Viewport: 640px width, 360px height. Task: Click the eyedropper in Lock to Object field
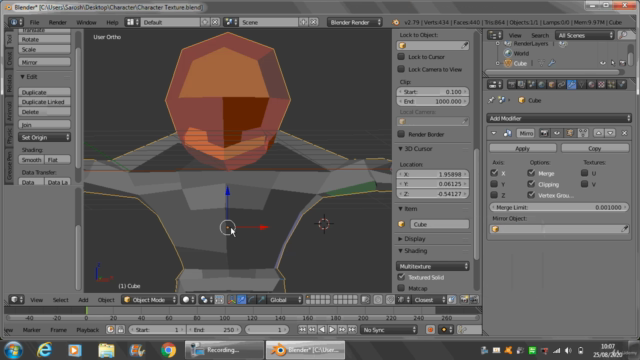coord(464,45)
